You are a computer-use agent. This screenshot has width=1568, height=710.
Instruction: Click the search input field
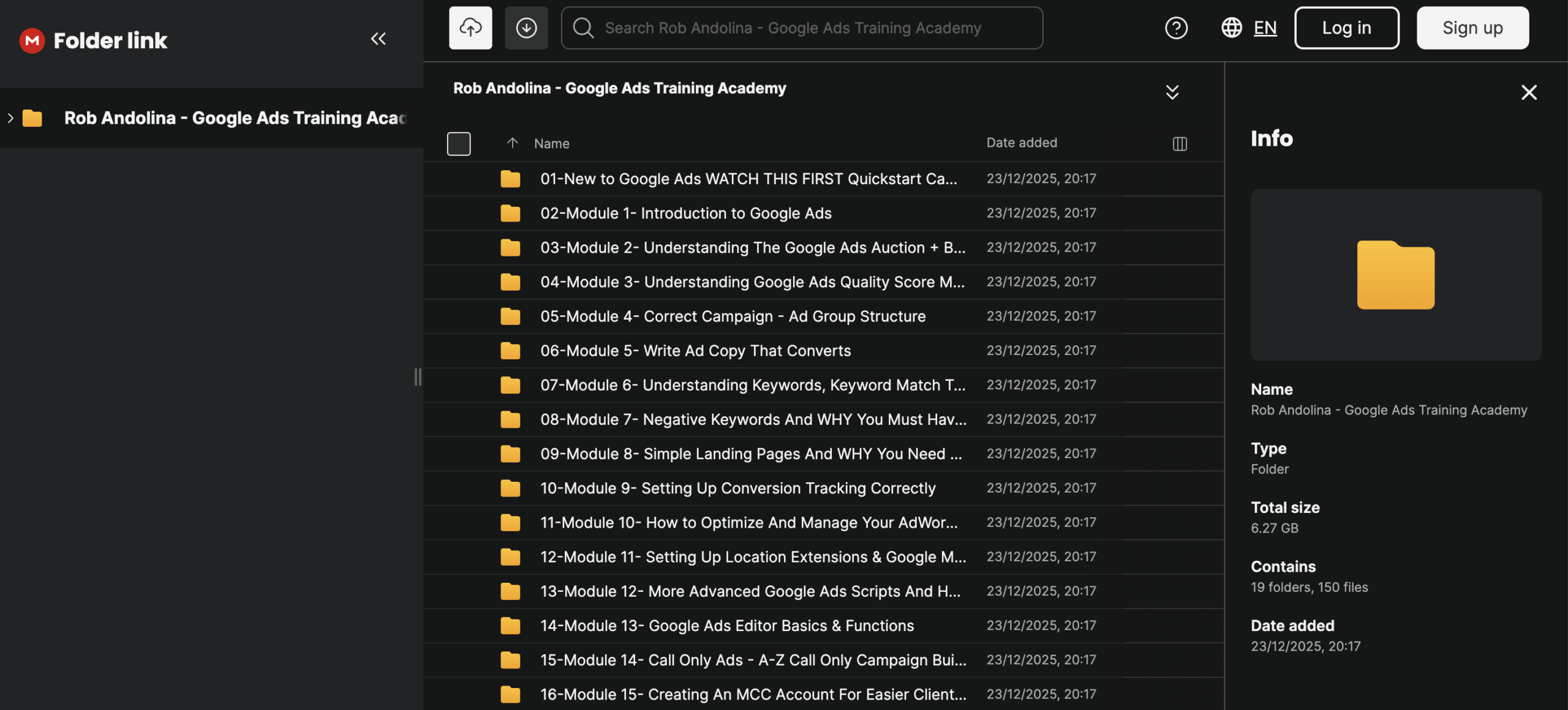coord(802,28)
